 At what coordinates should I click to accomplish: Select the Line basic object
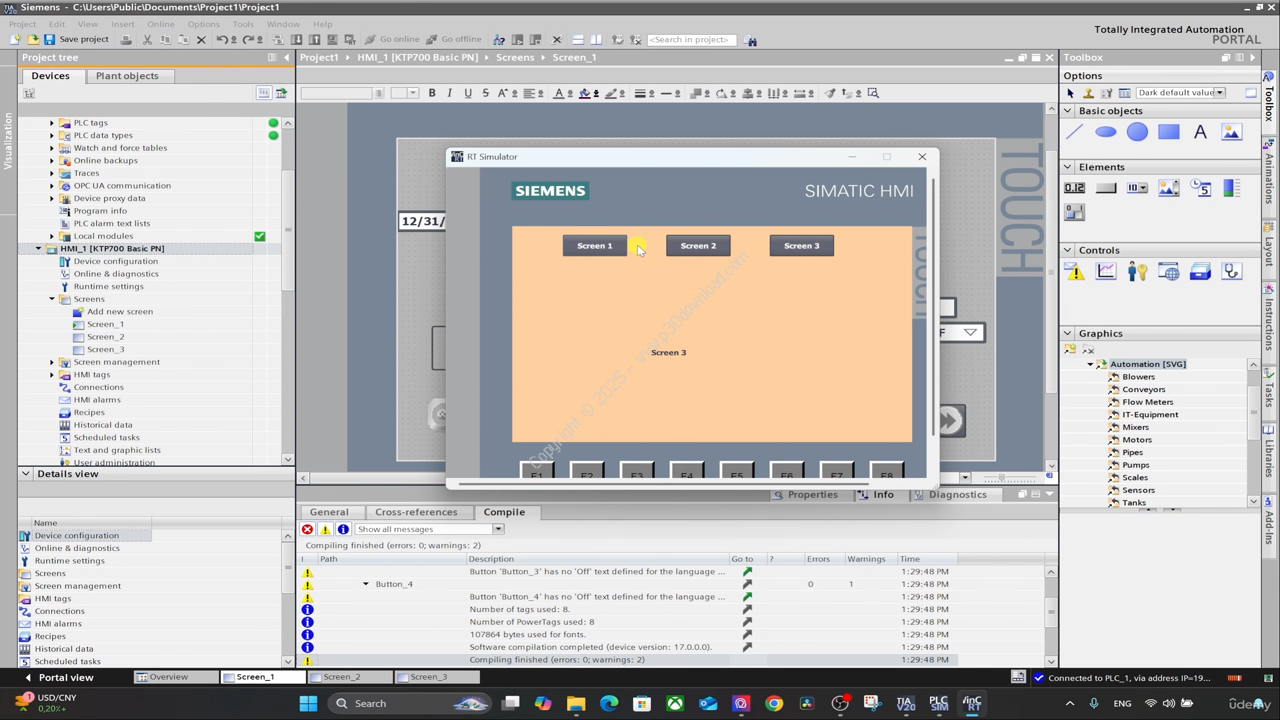1075,132
